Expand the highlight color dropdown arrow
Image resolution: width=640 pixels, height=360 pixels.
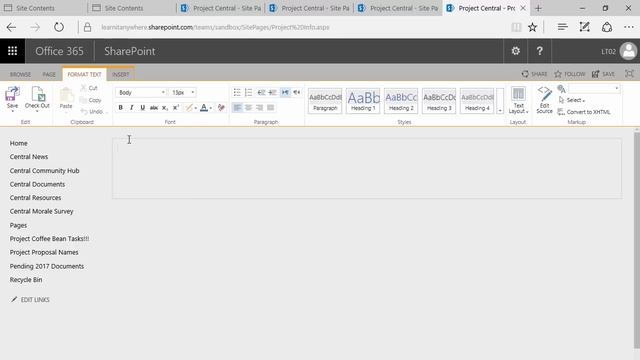(x=196, y=108)
